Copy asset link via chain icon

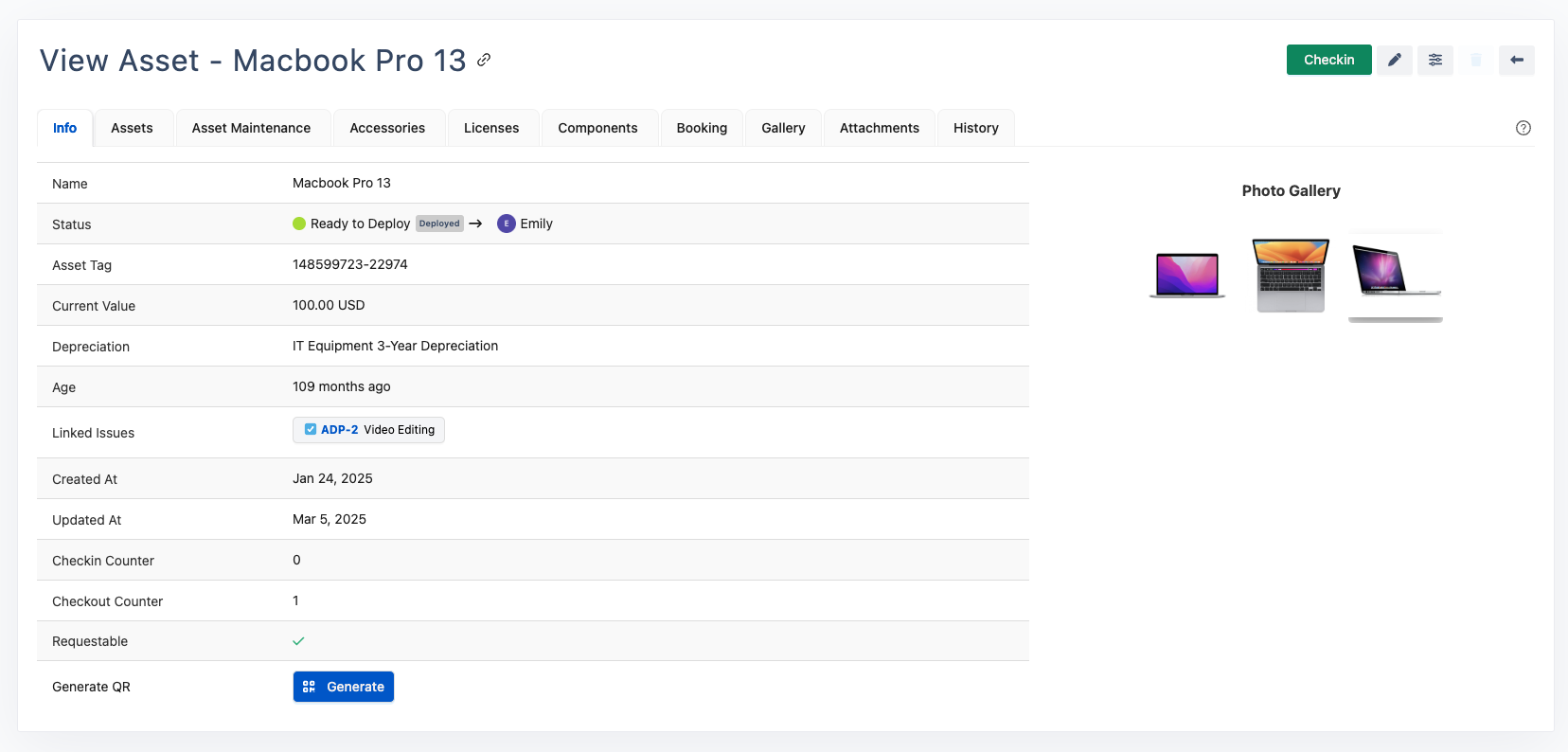pos(484,60)
